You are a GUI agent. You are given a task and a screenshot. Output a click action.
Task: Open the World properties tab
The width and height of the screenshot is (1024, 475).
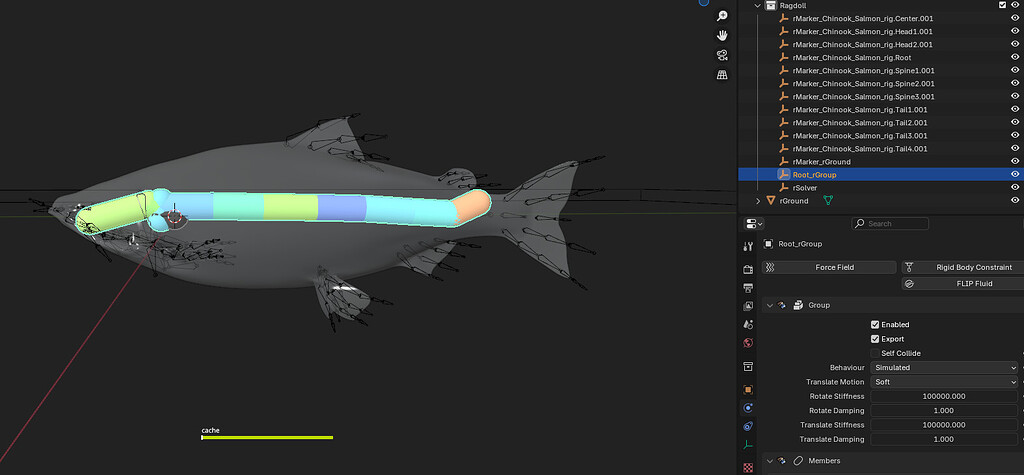coord(748,343)
